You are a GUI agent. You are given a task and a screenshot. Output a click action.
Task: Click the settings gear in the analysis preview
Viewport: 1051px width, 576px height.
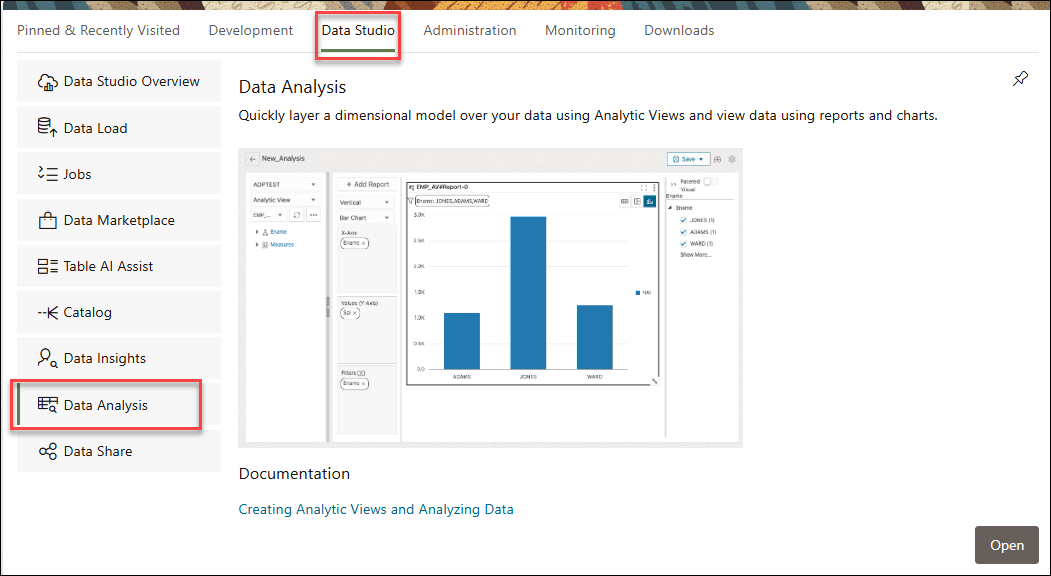click(x=731, y=159)
